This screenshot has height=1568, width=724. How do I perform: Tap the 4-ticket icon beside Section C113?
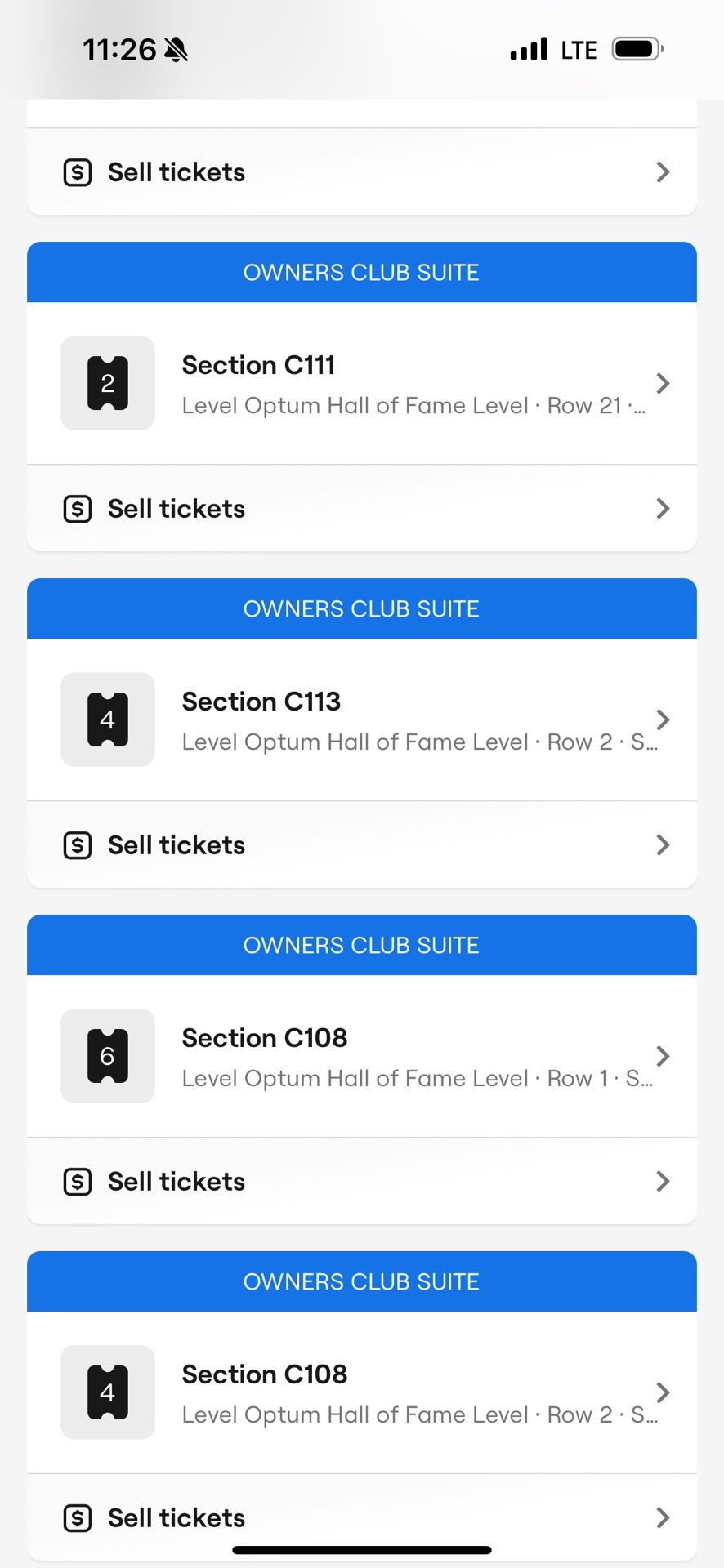click(108, 719)
